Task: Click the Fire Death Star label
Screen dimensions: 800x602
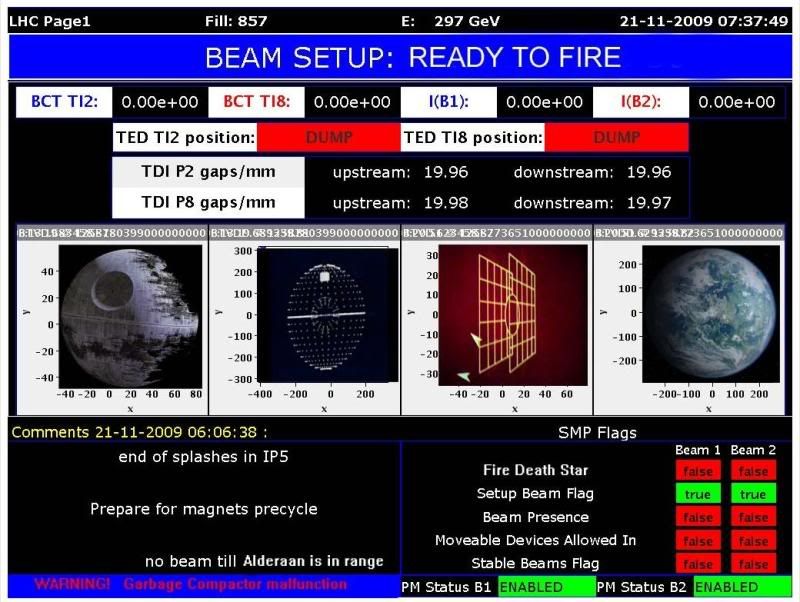Action: pos(536,470)
